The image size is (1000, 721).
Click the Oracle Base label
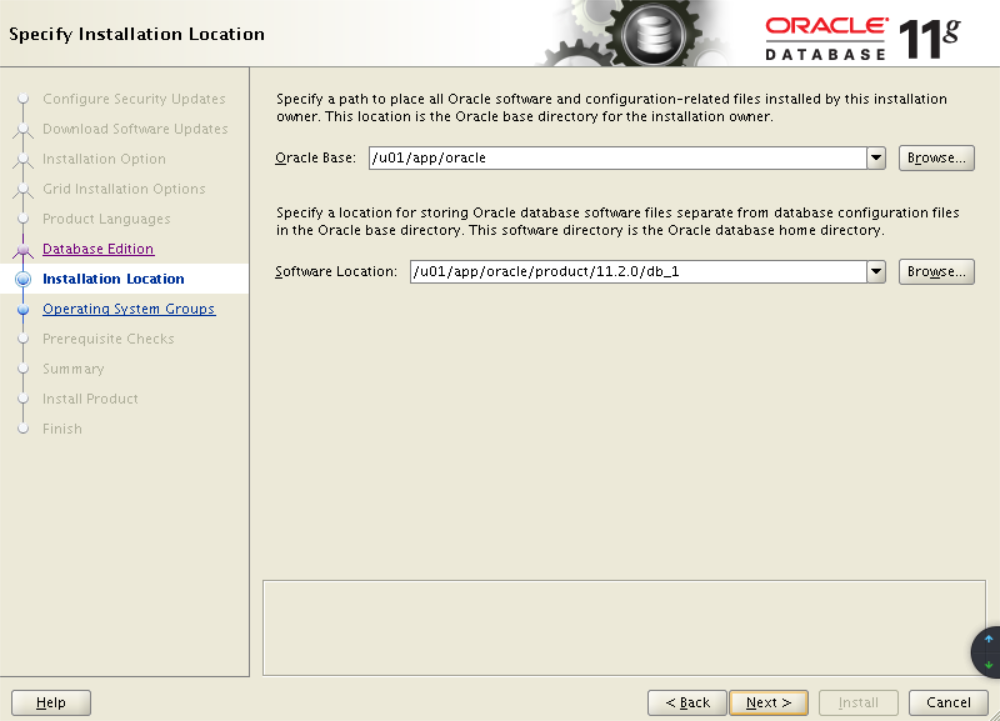(316, 157)
